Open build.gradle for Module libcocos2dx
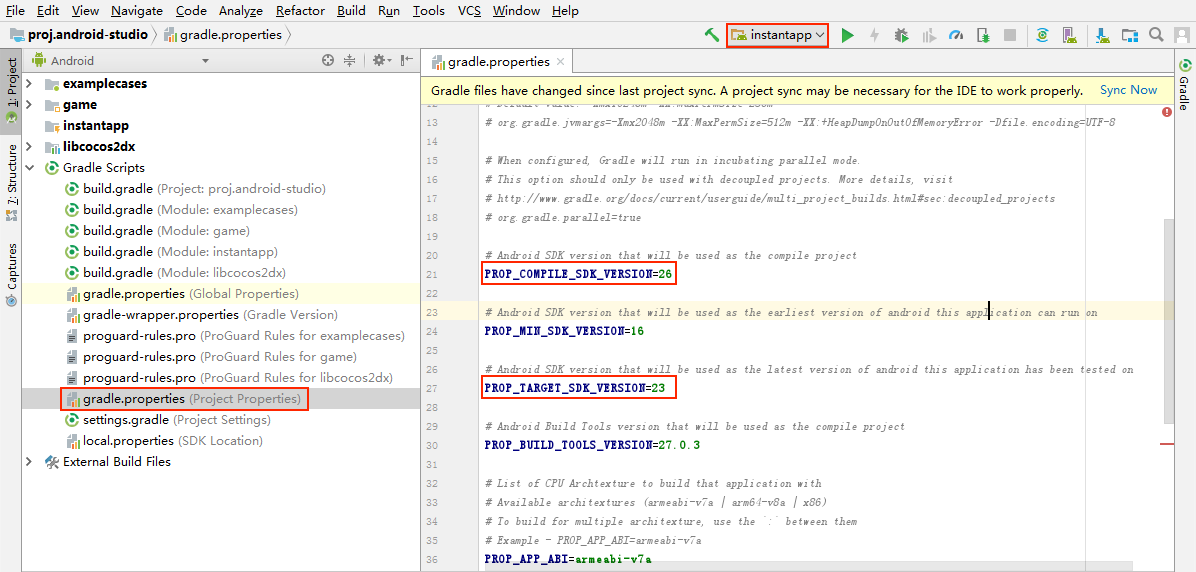Screen dimensions: 1196x572 click(x=175, y=272)
